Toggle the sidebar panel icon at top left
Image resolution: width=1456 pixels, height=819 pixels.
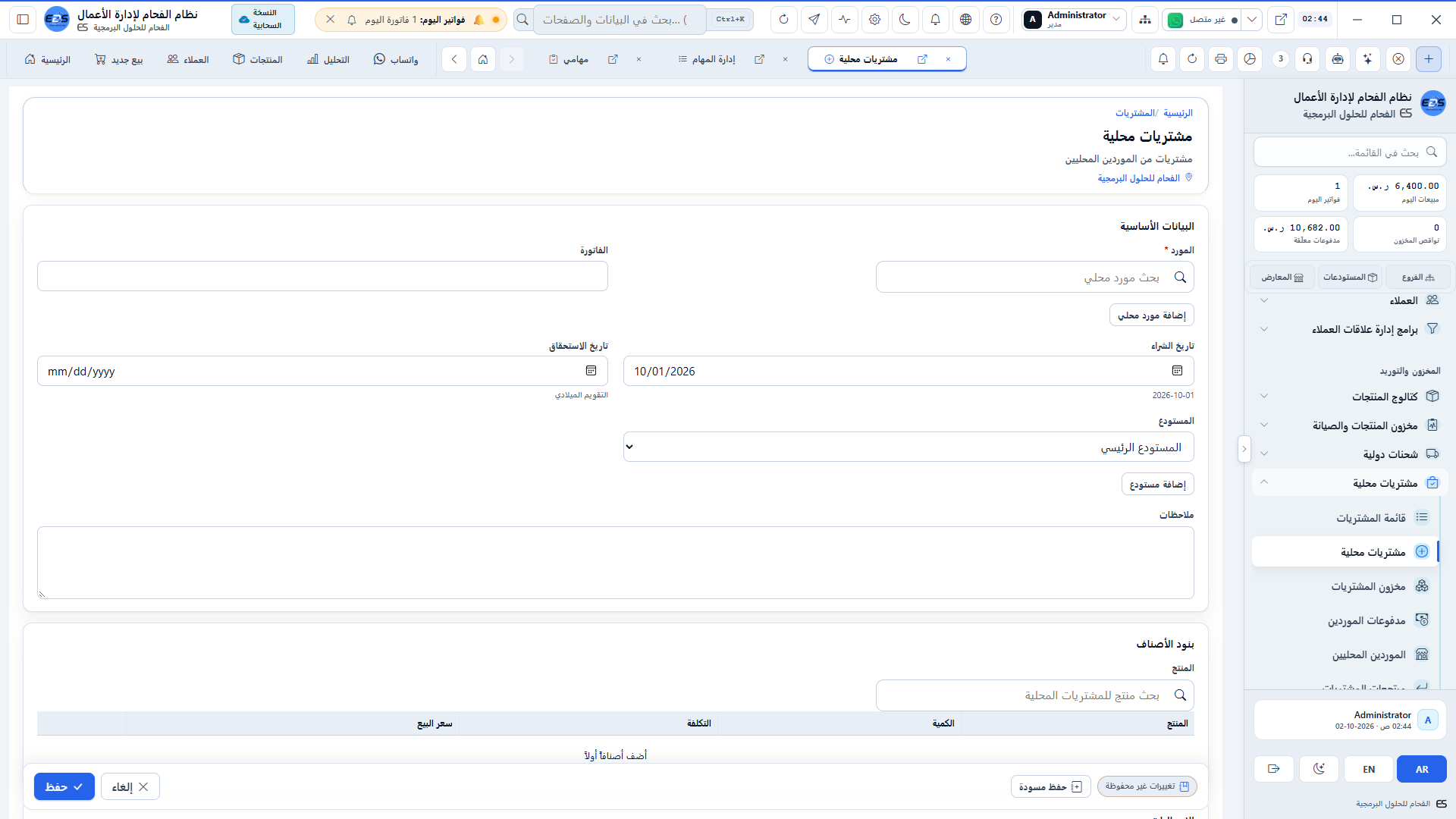(23, 20)
